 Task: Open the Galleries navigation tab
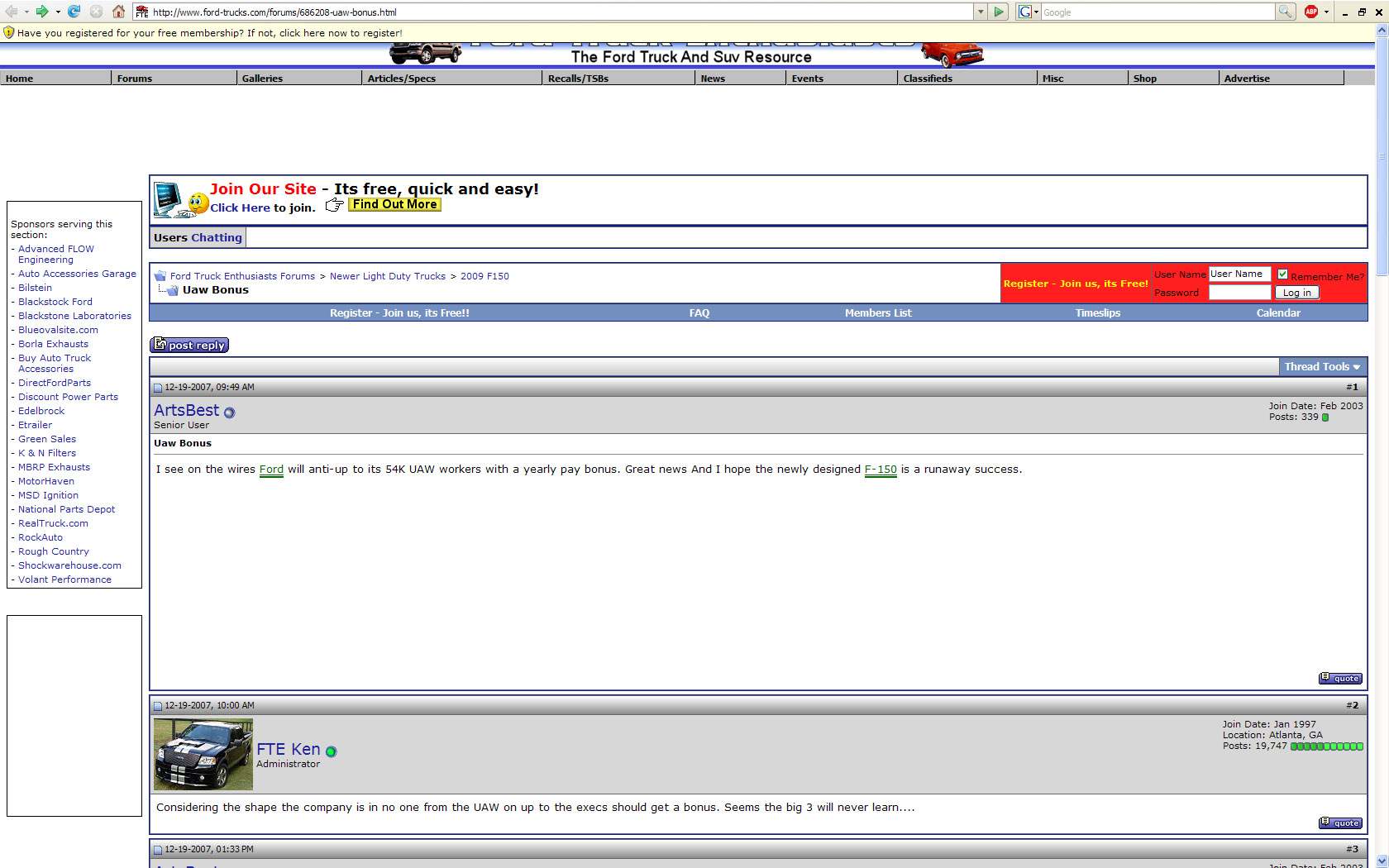tap(299, 78)
